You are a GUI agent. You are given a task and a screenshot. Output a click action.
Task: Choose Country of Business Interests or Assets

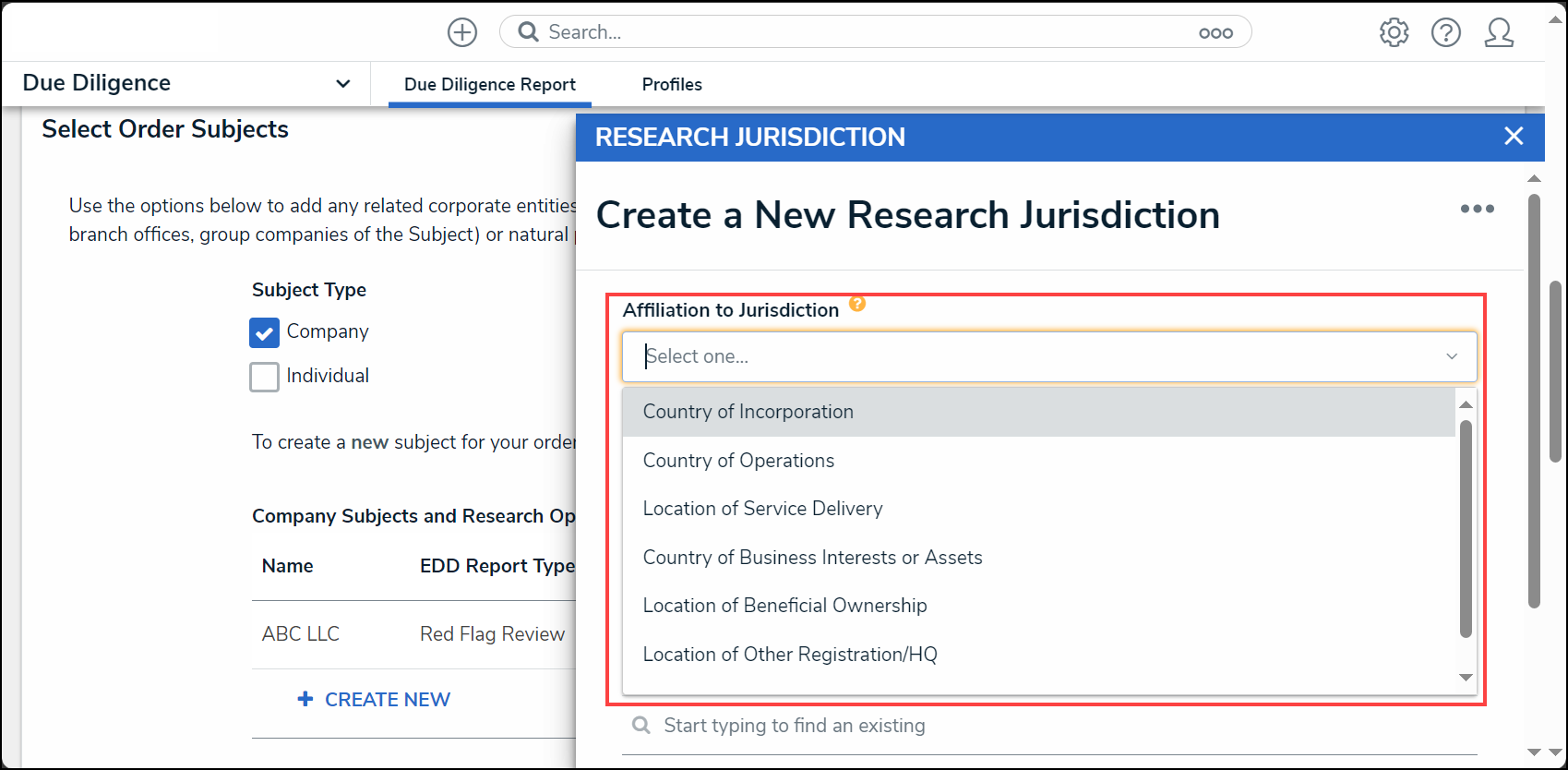[1039, 558]
